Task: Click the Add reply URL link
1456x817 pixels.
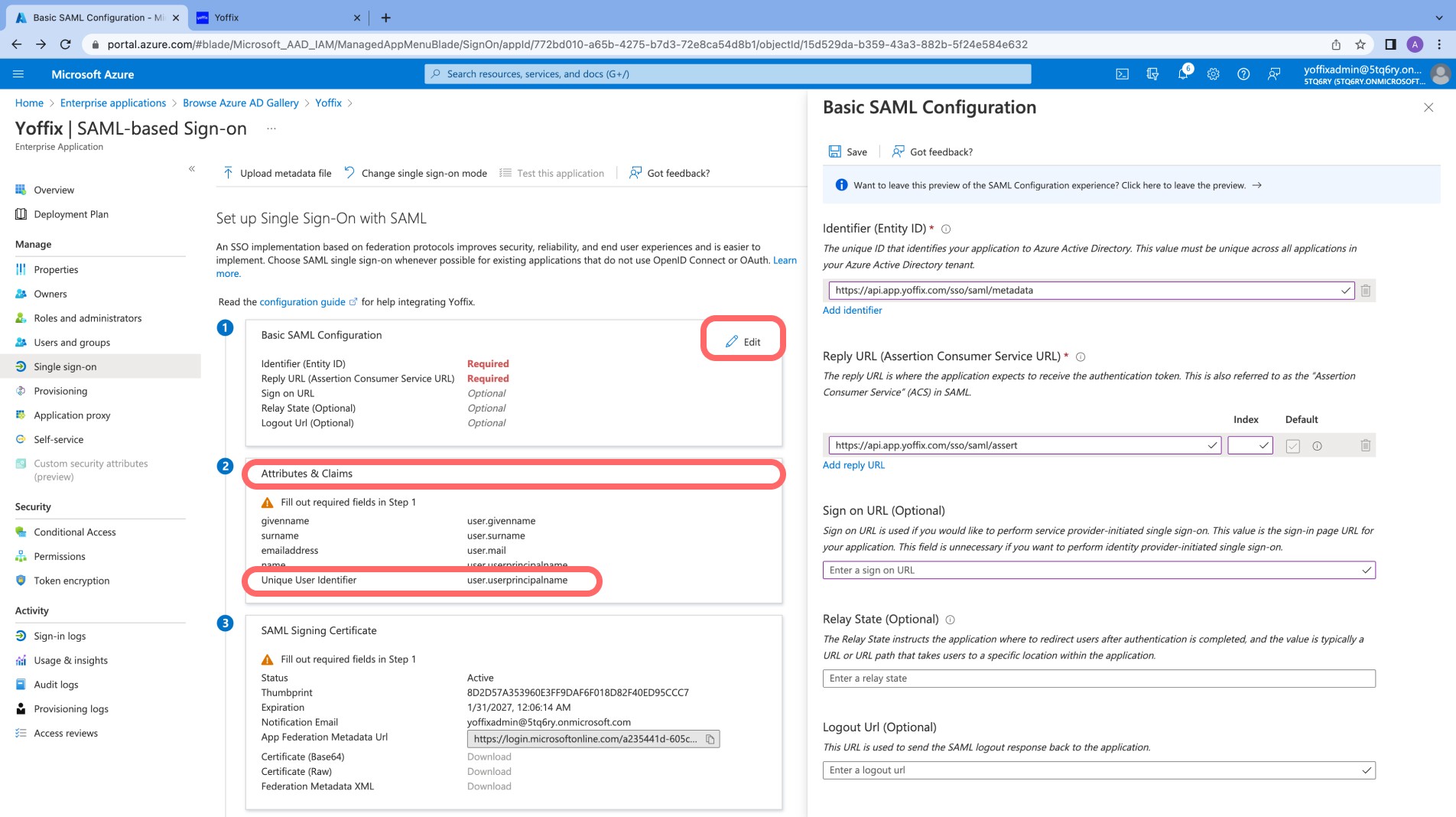Action: [853, 465]
